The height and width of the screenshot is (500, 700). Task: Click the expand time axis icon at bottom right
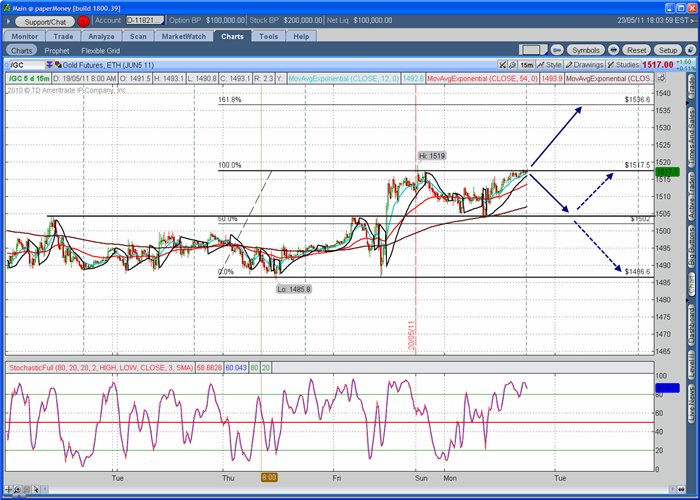click(681, 489)
